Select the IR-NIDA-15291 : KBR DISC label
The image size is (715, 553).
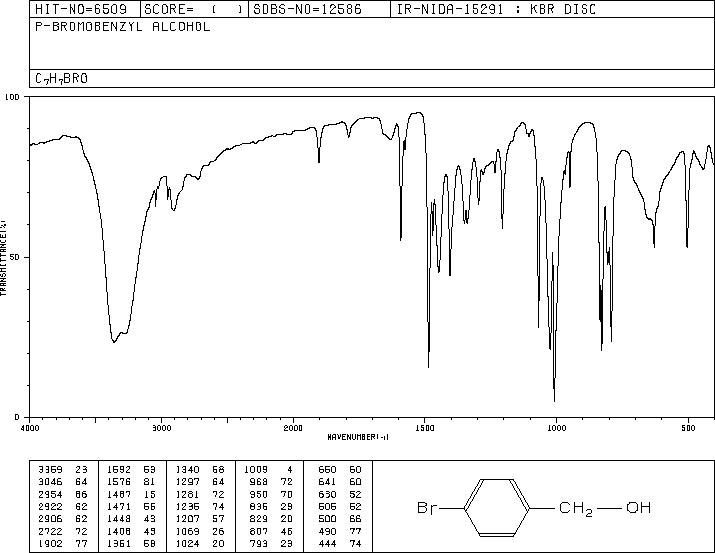pyautogui.click(x=496, y=9)
